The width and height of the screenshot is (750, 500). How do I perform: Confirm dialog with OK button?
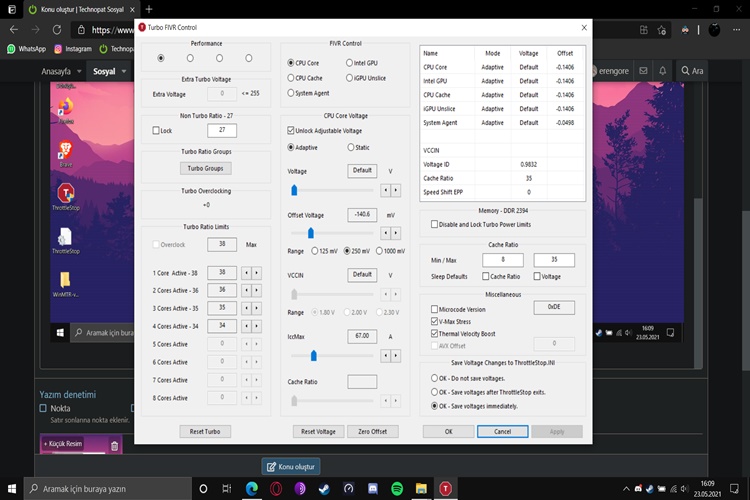coord(448,431)
